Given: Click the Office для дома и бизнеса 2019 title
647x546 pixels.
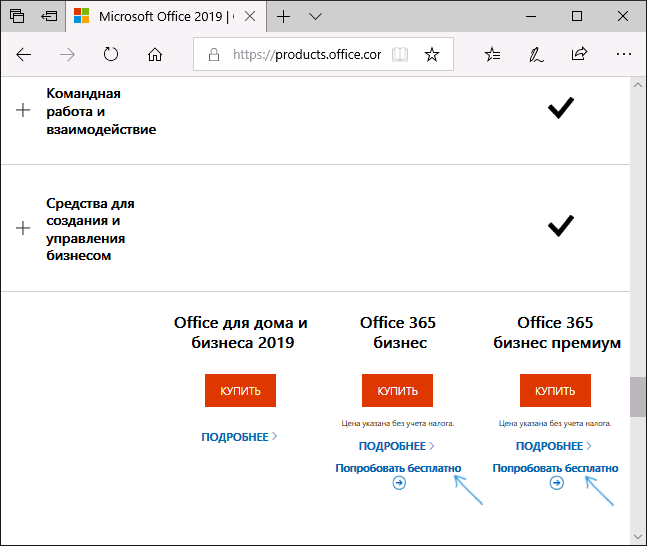Looking at the screenshot, I should click(241, 333).
